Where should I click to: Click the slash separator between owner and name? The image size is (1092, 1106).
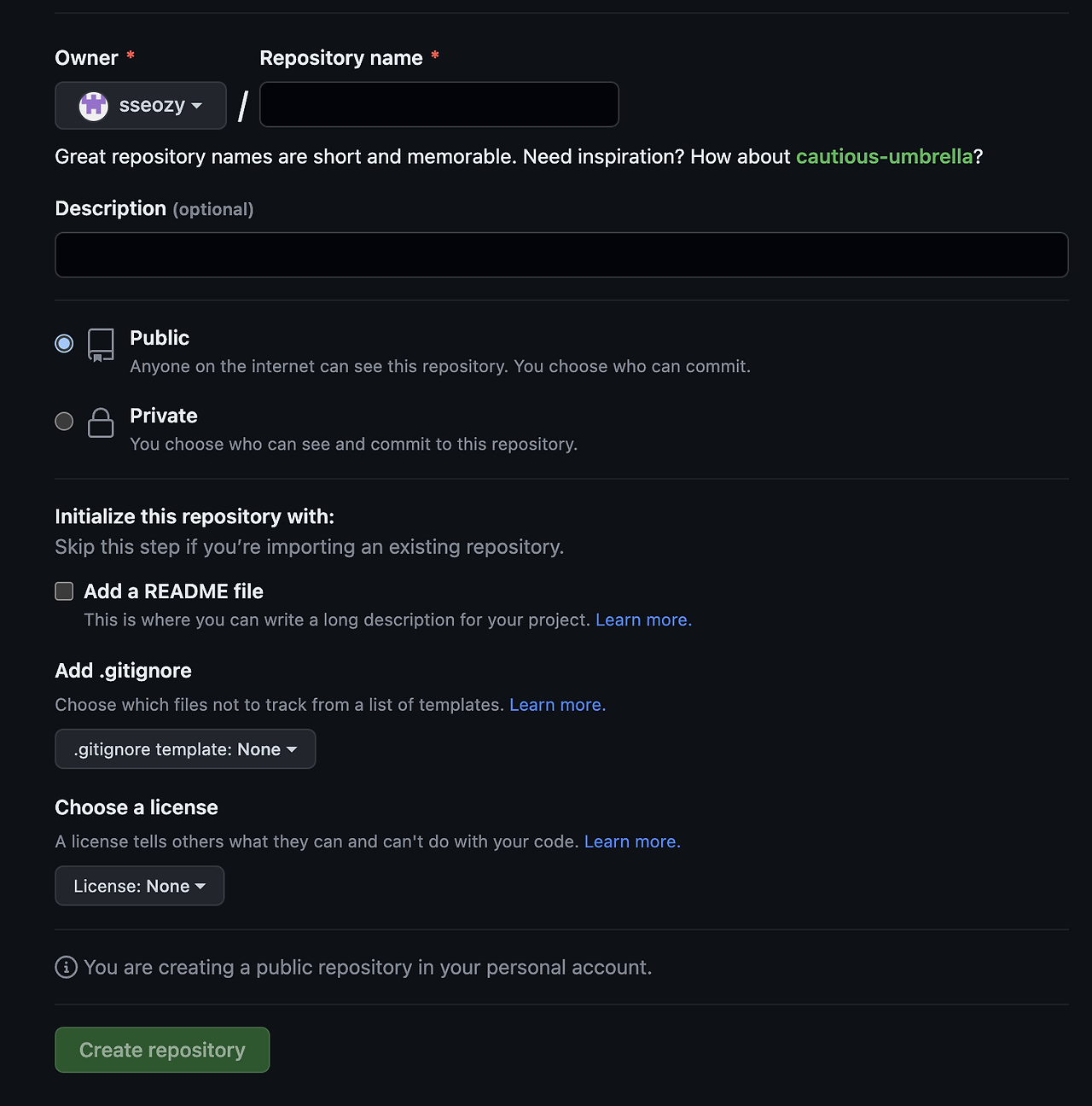(243, 104)
